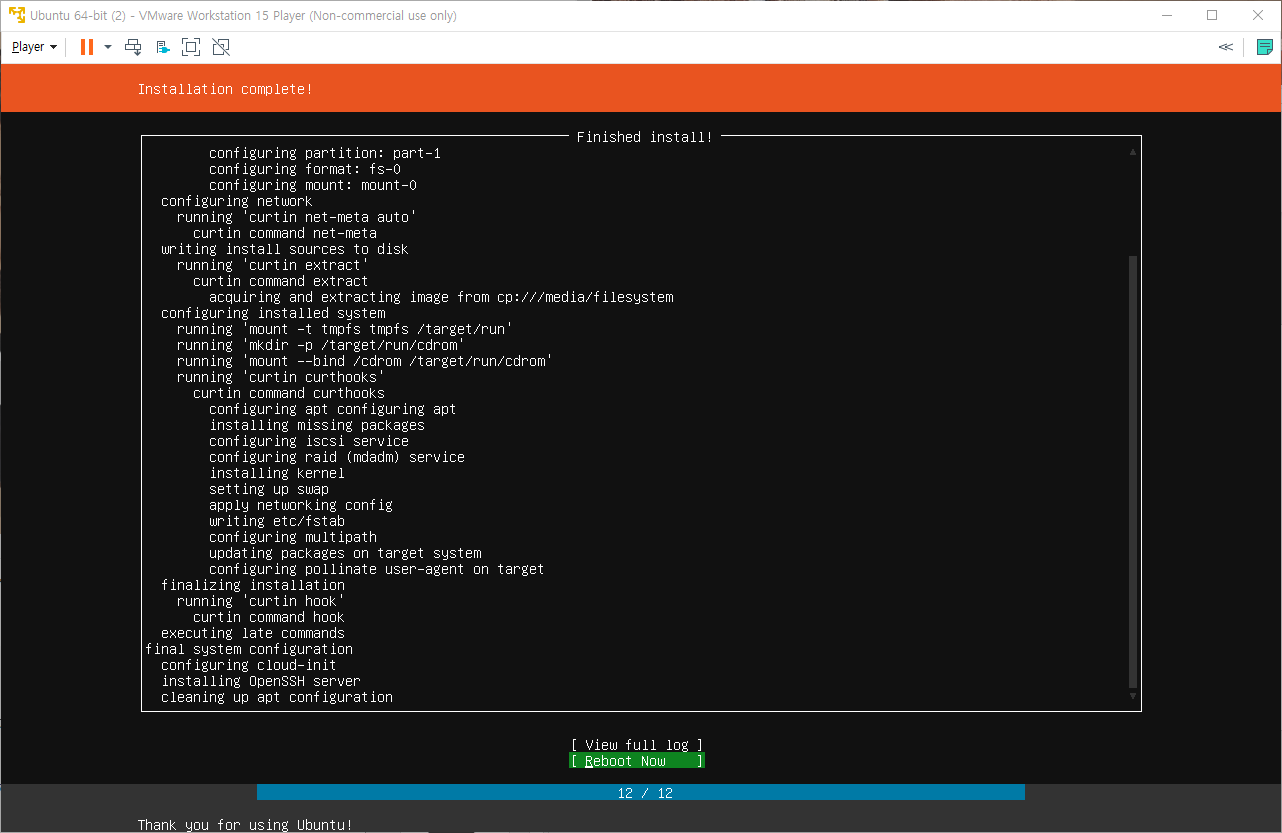Enter full screen mode
The image size is (1282, 833).
click(192, 47)
